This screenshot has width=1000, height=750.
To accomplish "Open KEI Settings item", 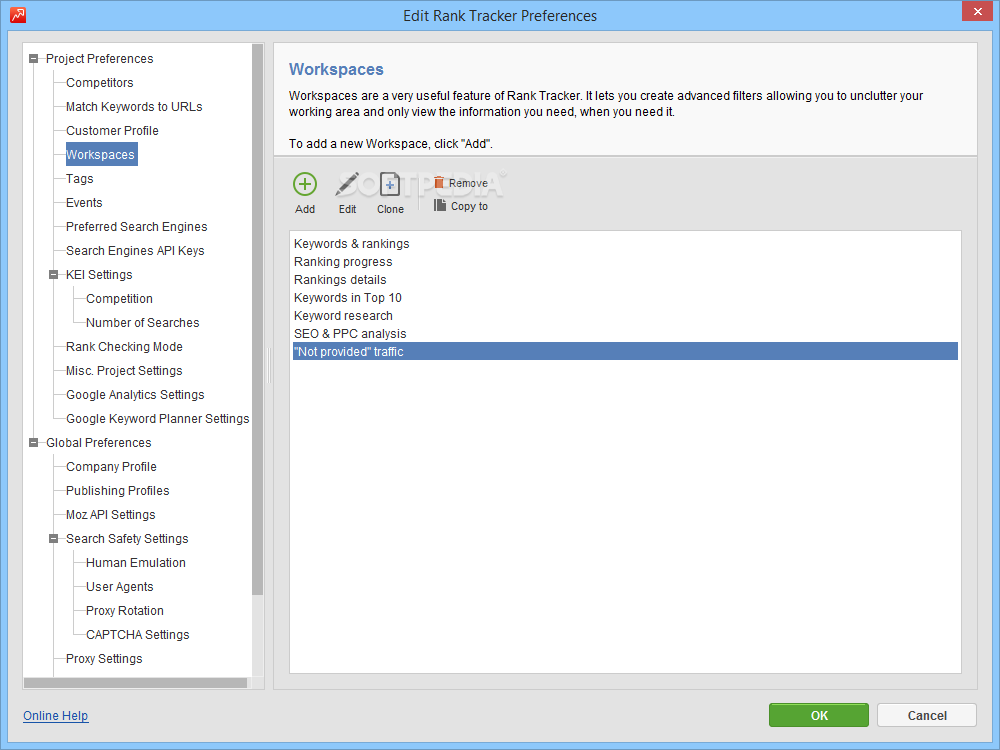I will pos(99,275).
